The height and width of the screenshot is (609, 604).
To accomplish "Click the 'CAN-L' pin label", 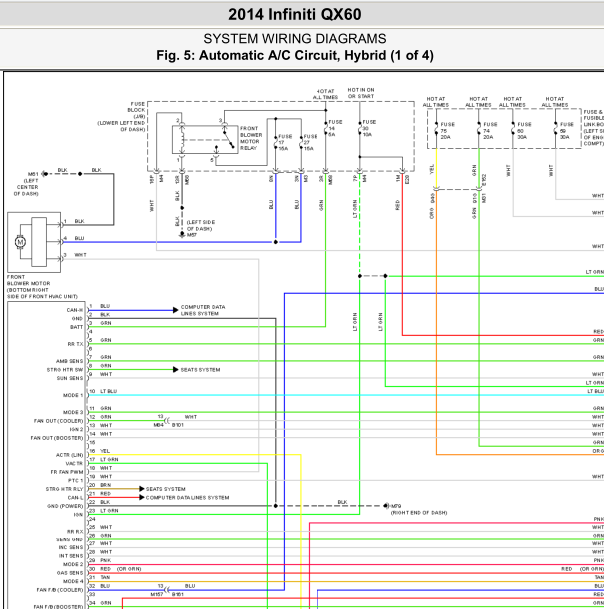I will pos(75,498).
